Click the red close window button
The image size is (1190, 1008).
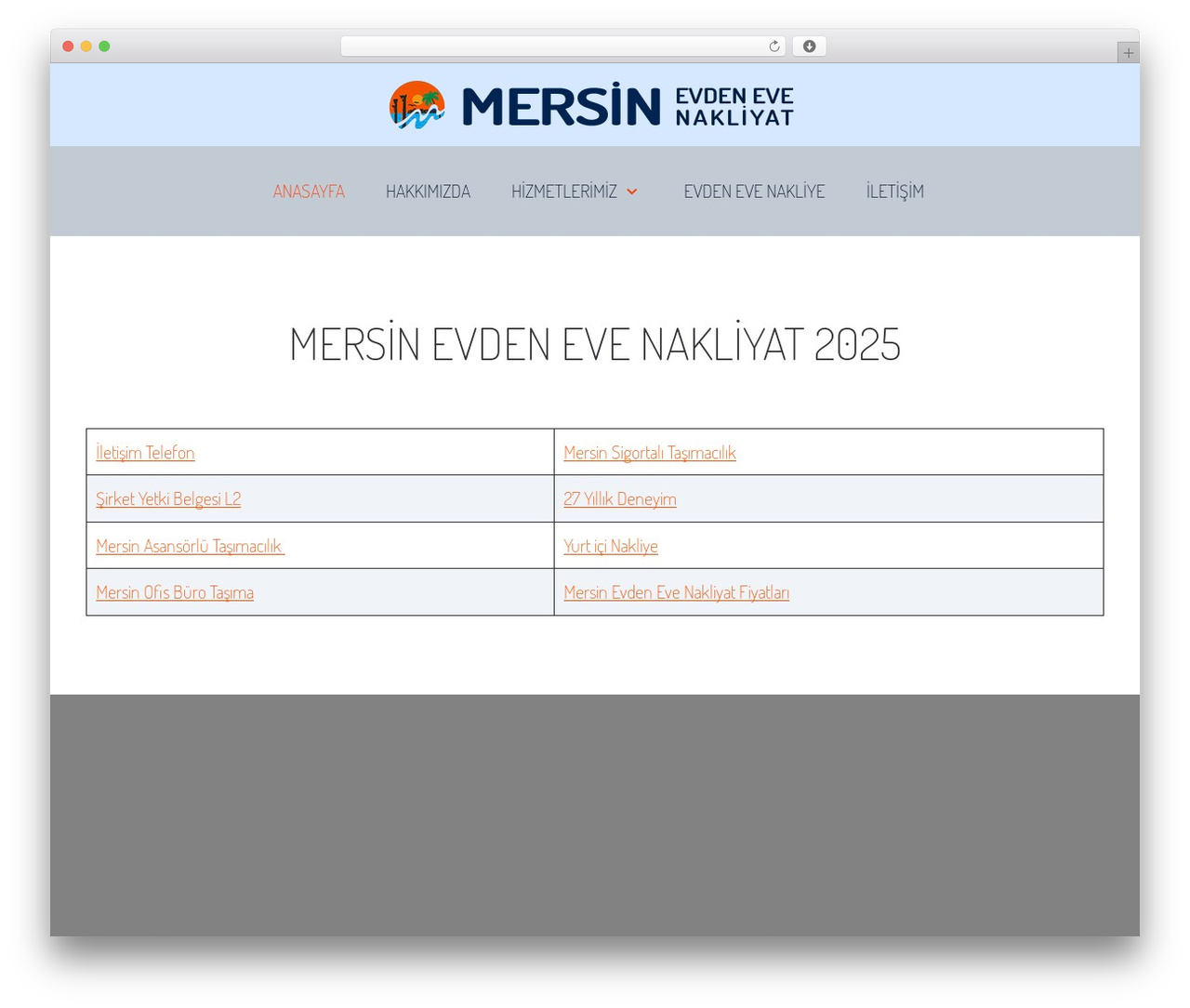coord(68,46)
